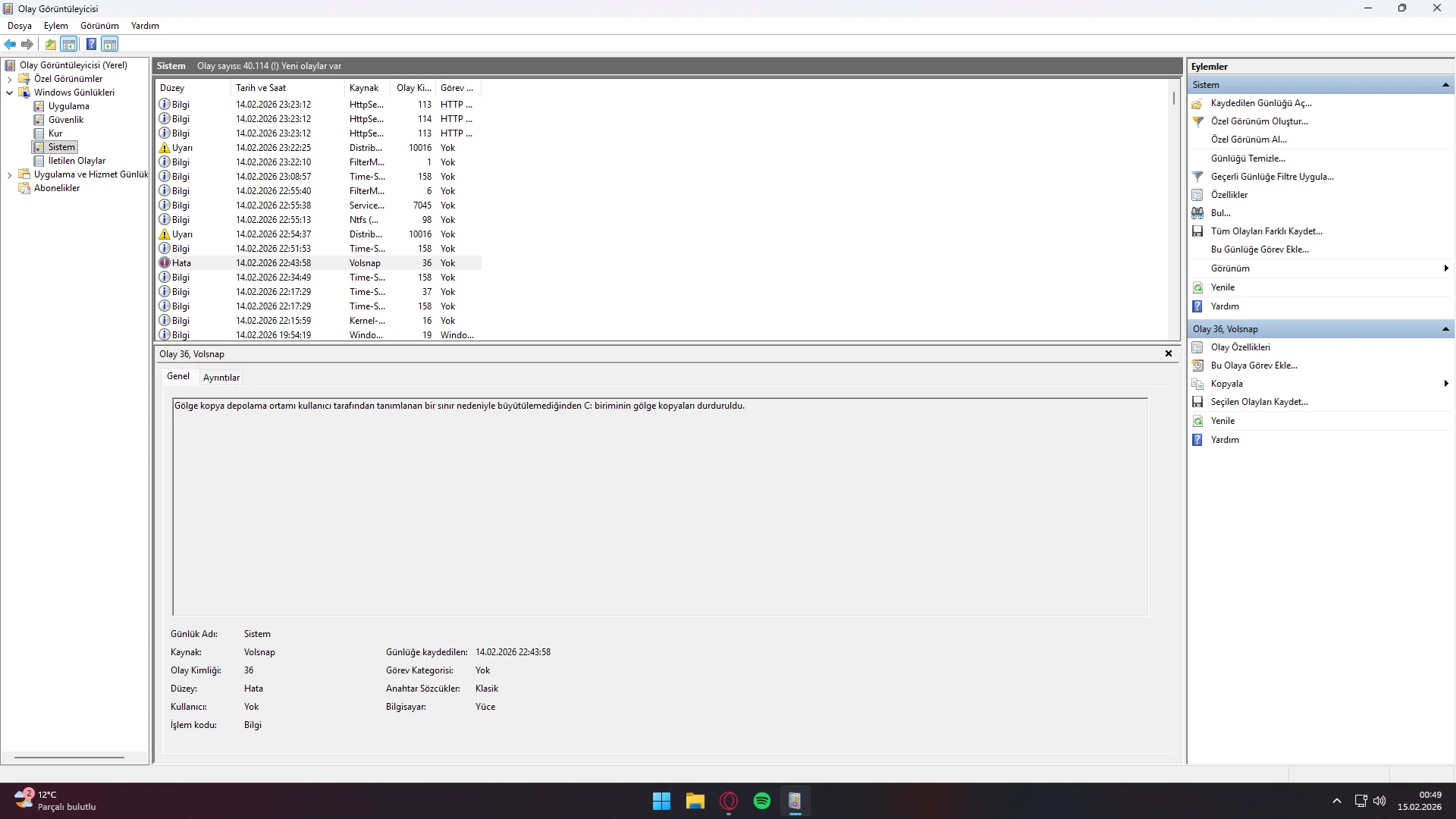Expand the Özel Görünümler tree node
This screenshot has height=819, width=1456.
pyautogui.click(x=9, y=79)
